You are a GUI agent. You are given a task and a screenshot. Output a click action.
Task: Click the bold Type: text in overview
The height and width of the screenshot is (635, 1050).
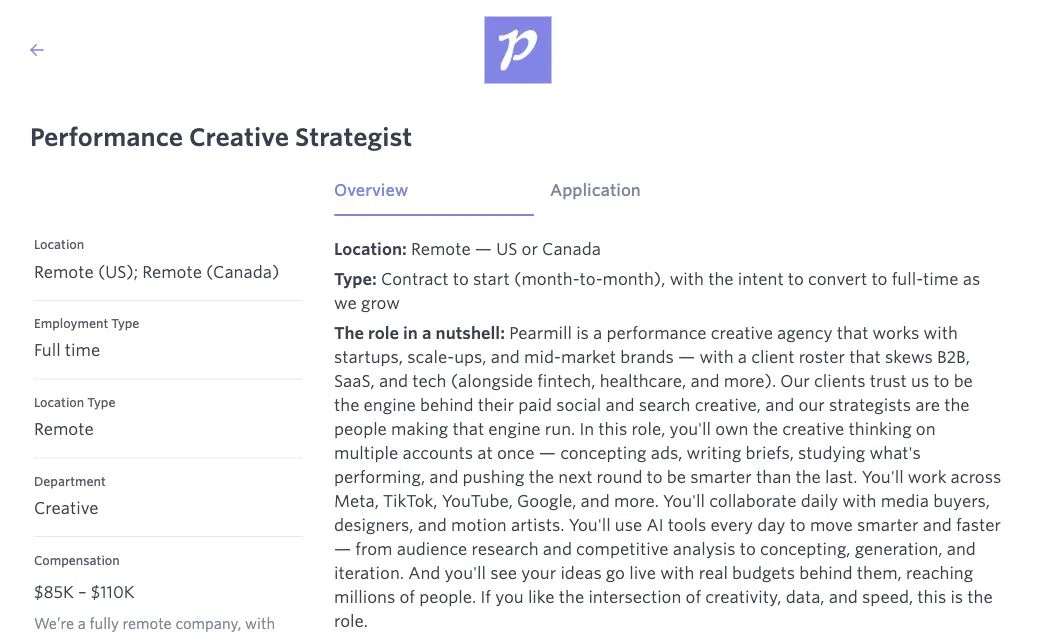[x=355, y=279]
